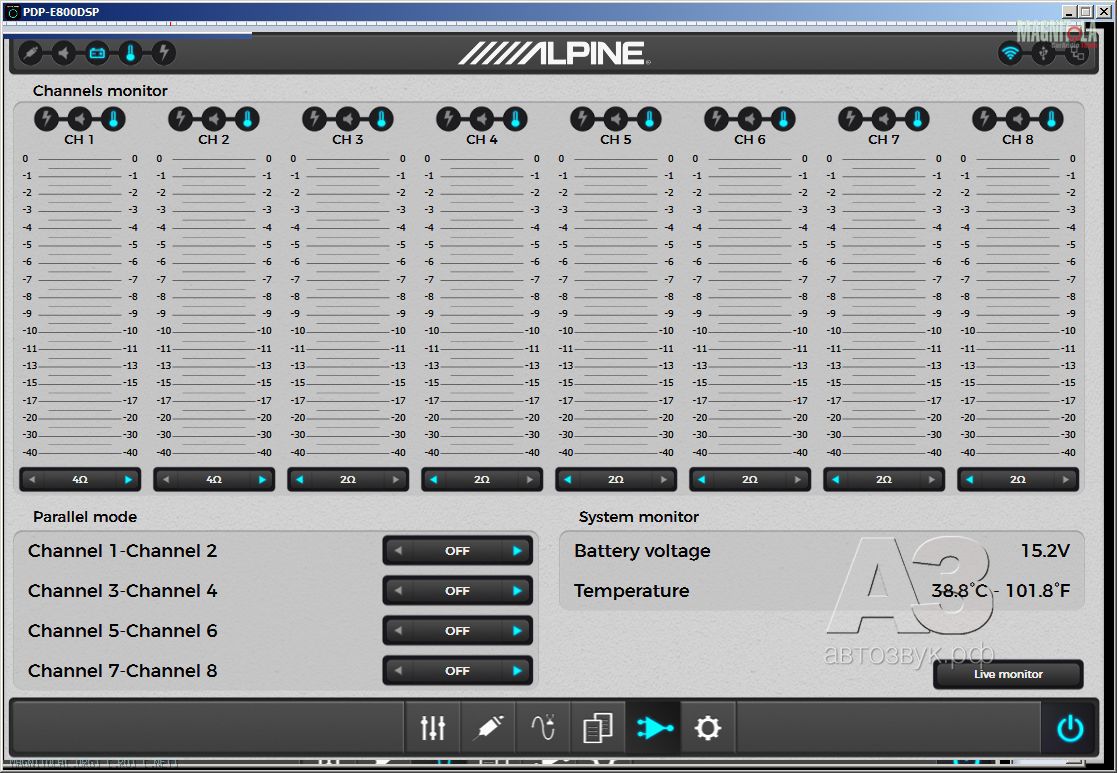Viewport: 1117px width, 773px height.
Task: Click the CH 8 level meter
Action: pyautogui.click(x=1017, y=305)
